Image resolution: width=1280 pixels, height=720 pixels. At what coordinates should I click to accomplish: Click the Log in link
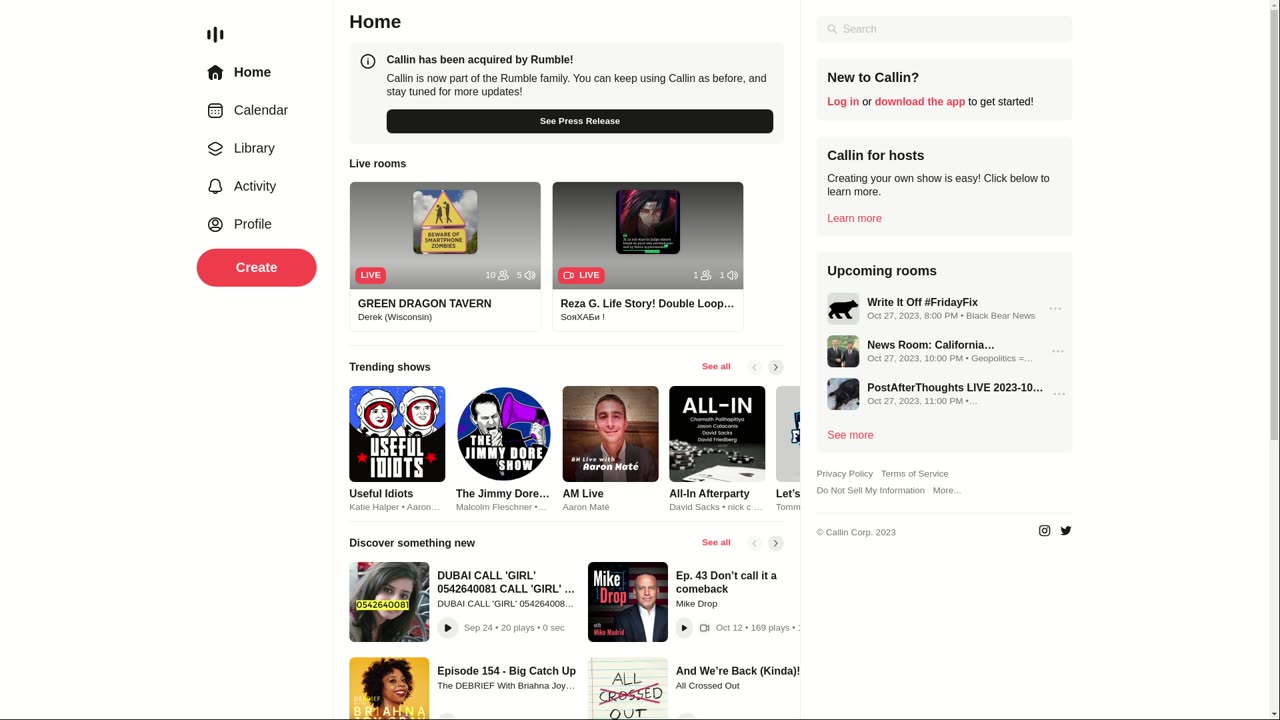tap(843, 102)
